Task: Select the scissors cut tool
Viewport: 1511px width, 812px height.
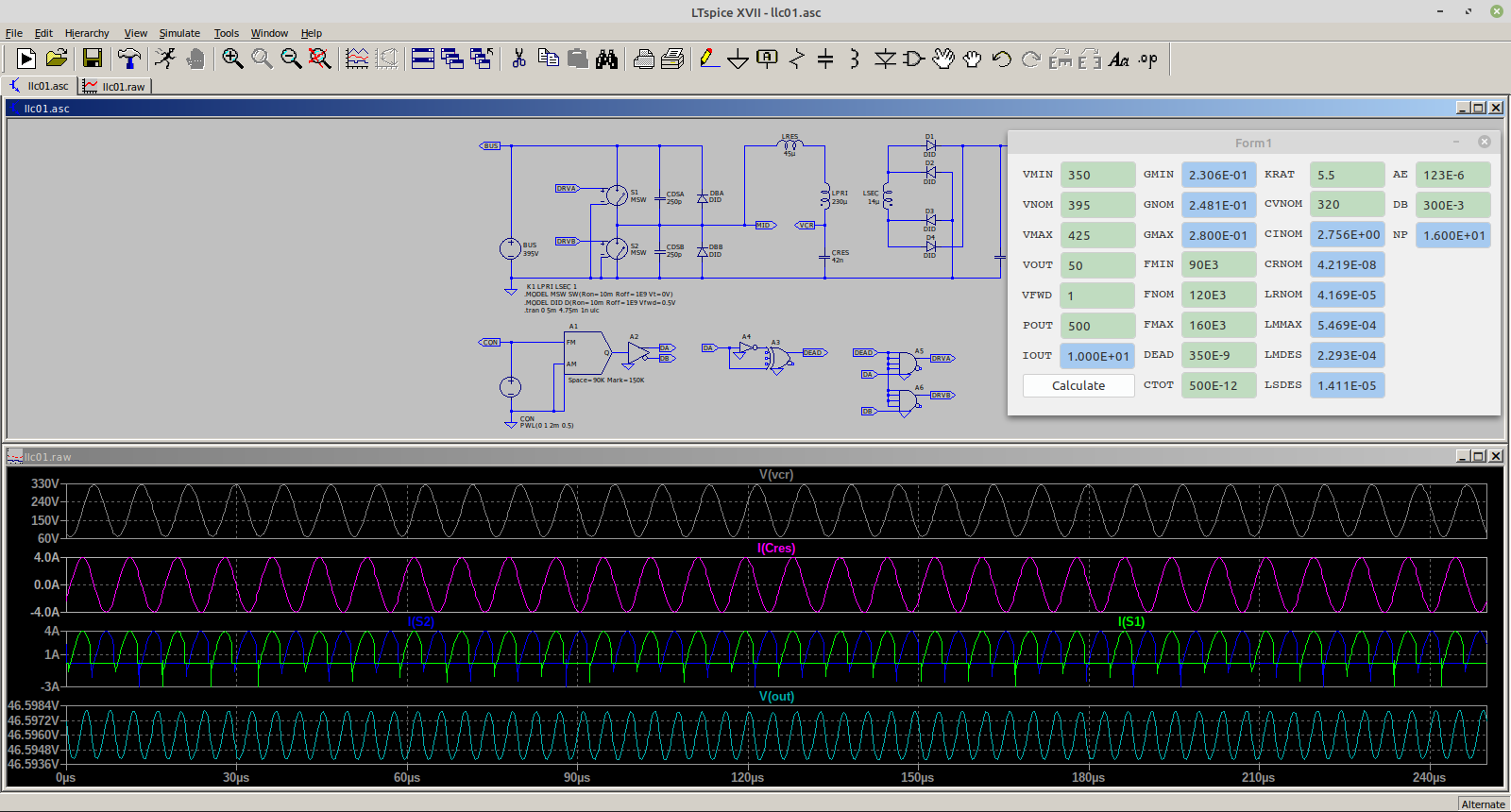Action: click(518, 59)
